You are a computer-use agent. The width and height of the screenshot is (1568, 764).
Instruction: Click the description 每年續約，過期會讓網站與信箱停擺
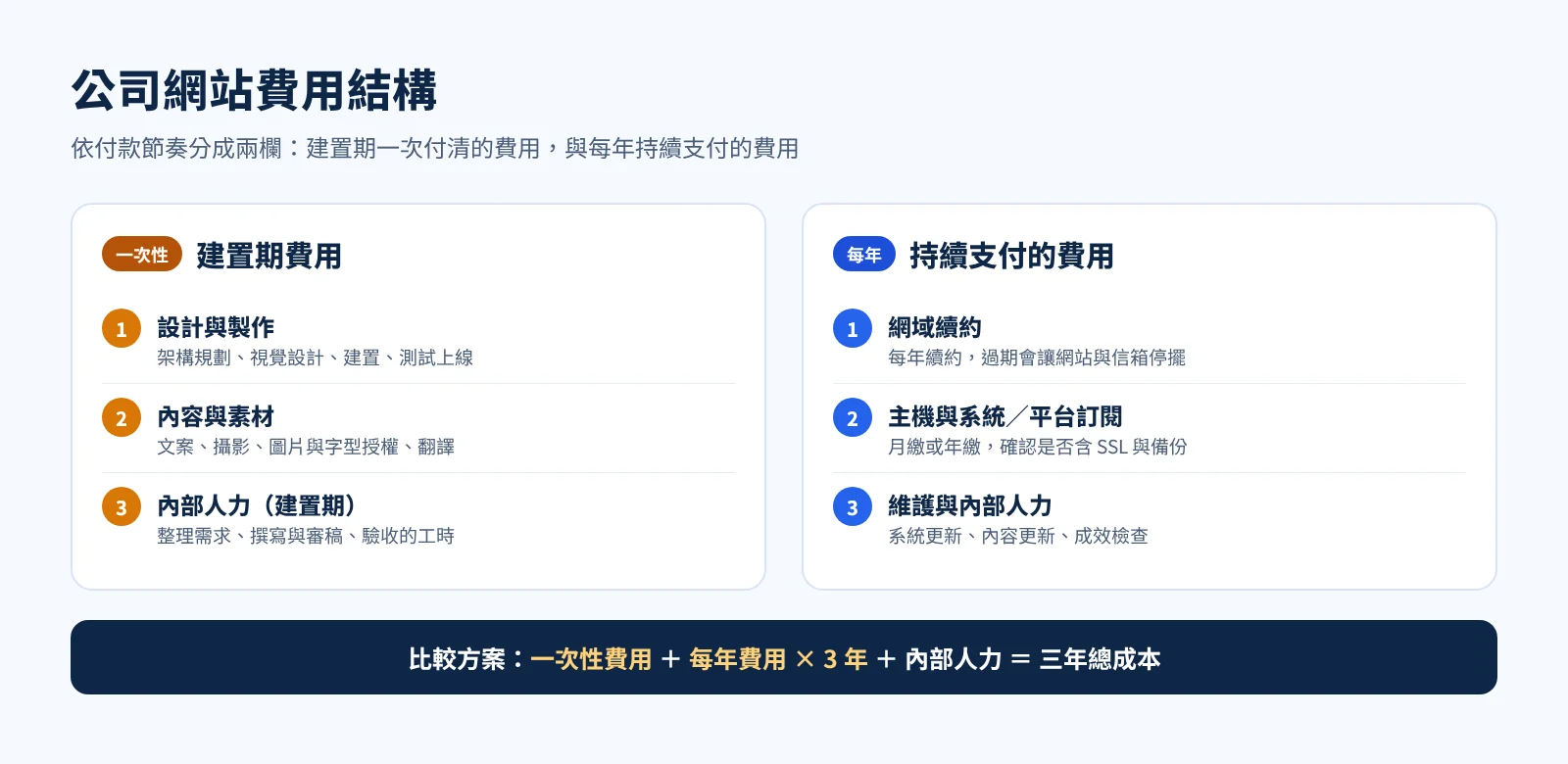click(x=1037, y=358)
